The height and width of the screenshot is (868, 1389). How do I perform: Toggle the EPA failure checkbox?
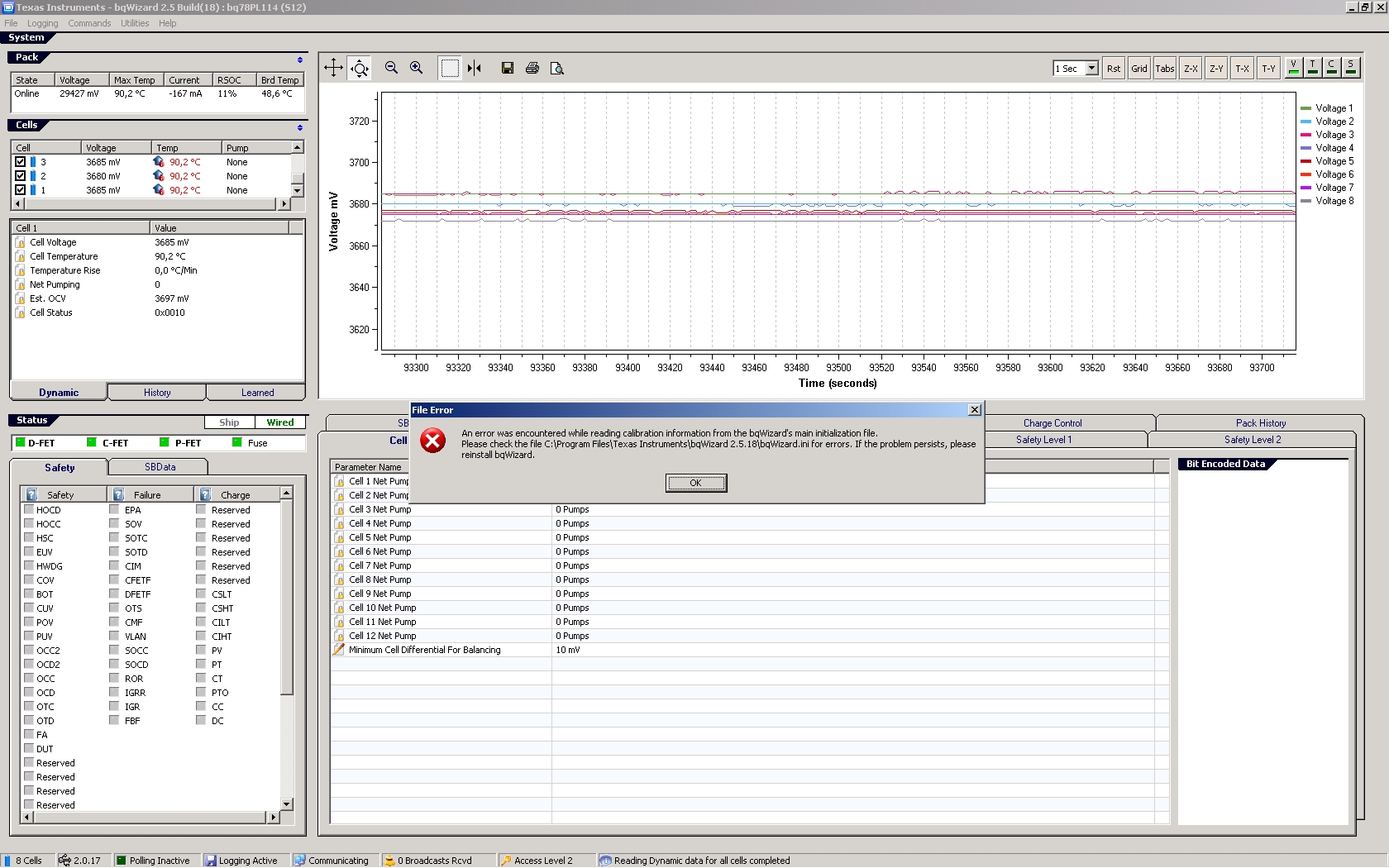pyautogui.click(x=114, y=510)
